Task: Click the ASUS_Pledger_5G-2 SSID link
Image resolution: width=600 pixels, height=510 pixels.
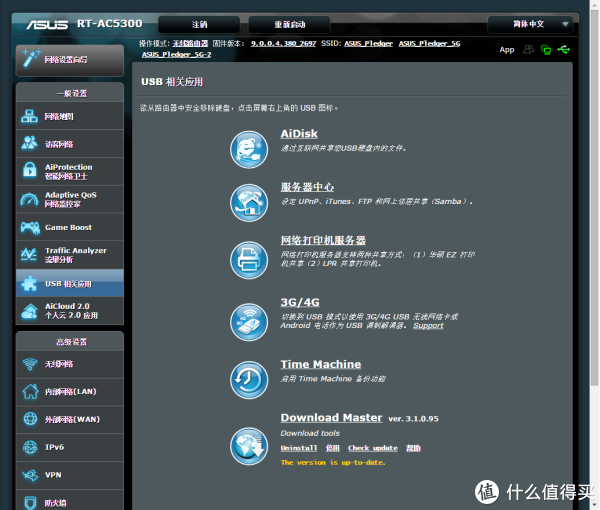Action: click(176, 55)
